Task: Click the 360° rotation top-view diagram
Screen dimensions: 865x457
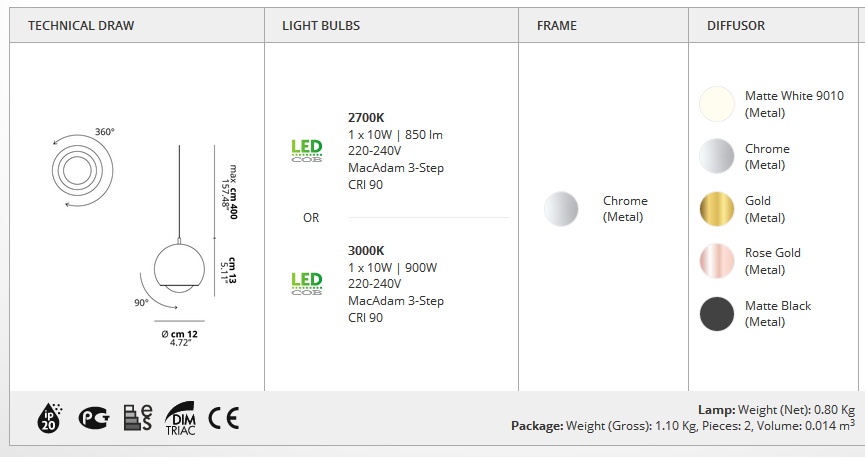Action: 82,169
